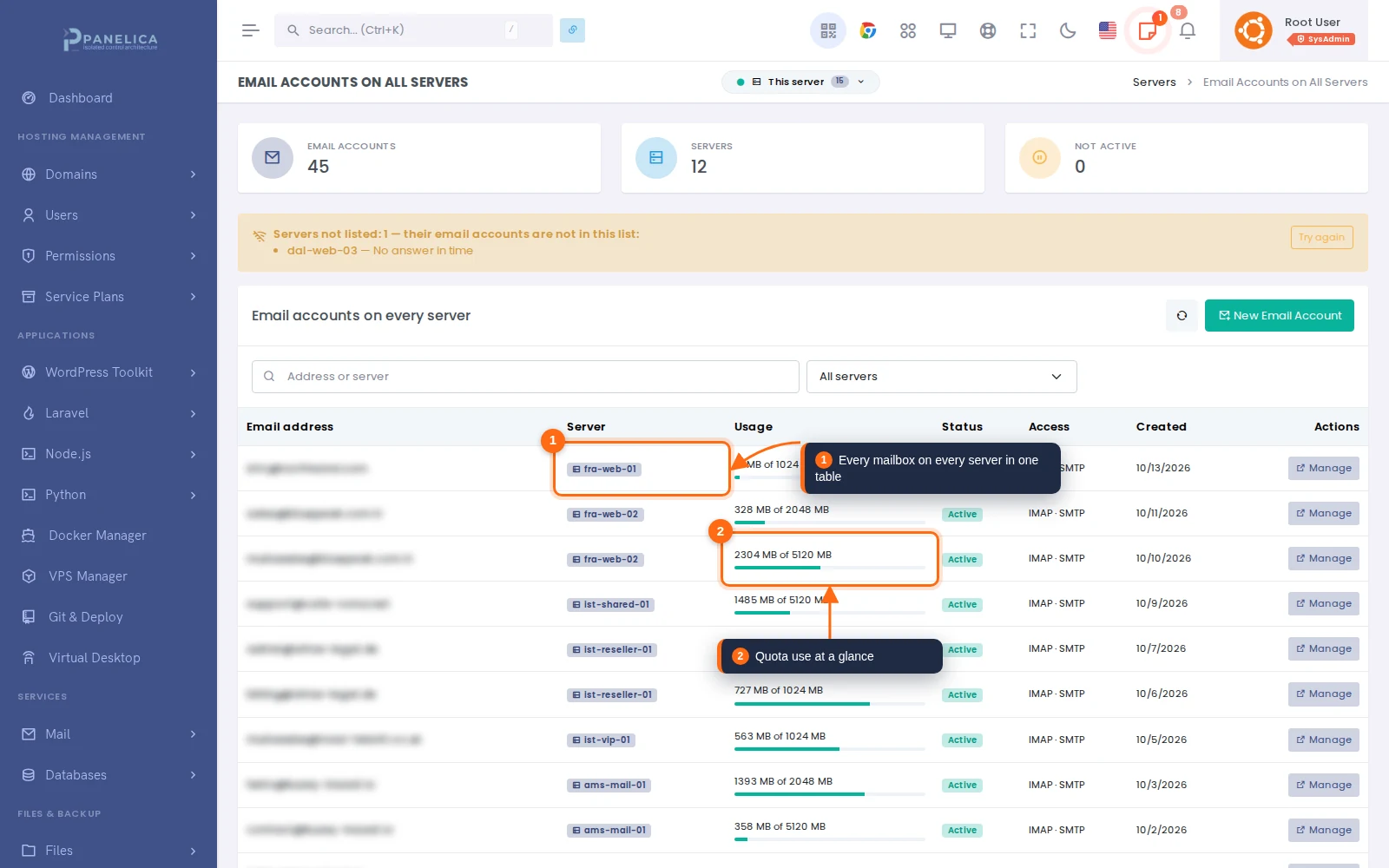Click the ist-vip-01 server tag
Viewport: 1389px width, 868px height.
click(x=601, y=740)
